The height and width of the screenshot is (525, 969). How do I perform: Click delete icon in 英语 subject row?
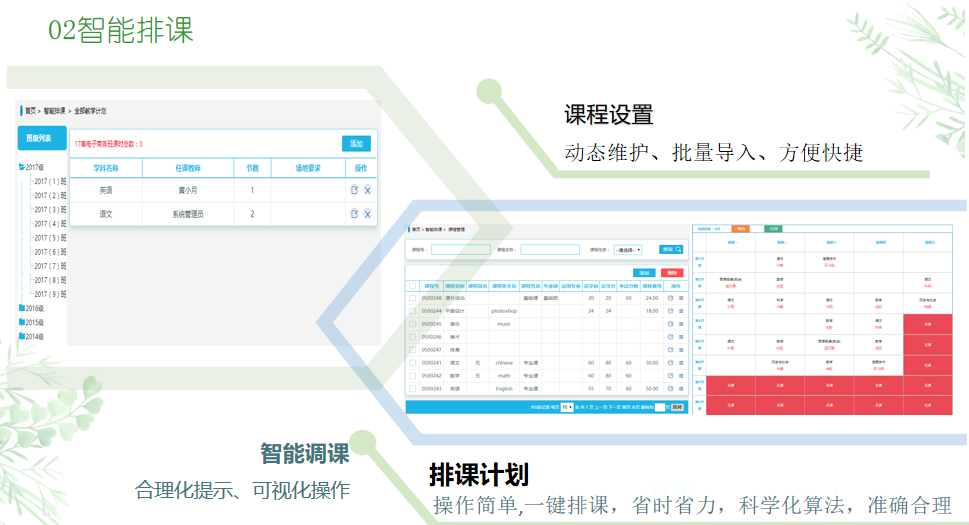click(x=367, y=190)
